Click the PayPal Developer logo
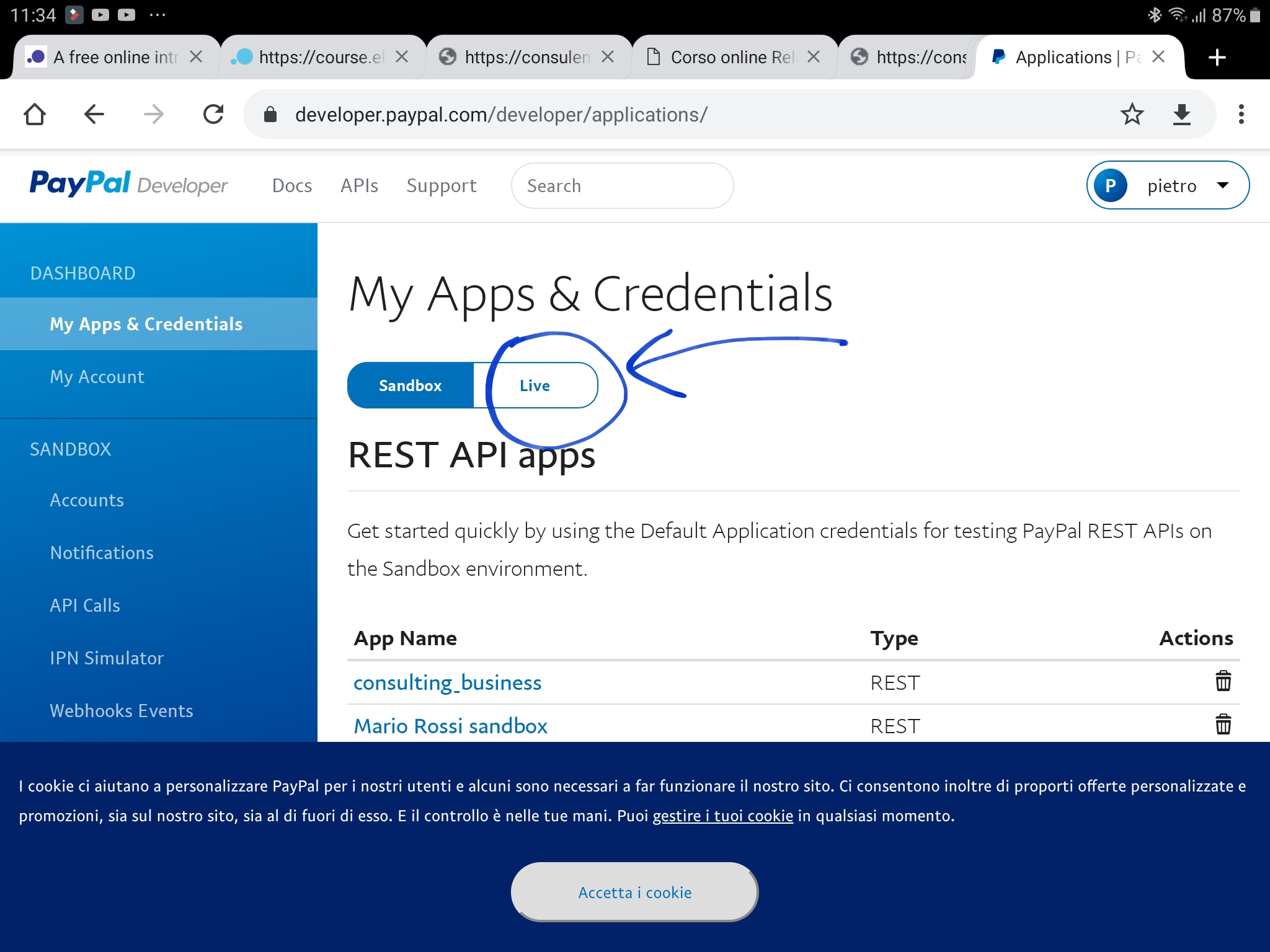Screen dimensions: 1270x952 click(x=128, y=184)
